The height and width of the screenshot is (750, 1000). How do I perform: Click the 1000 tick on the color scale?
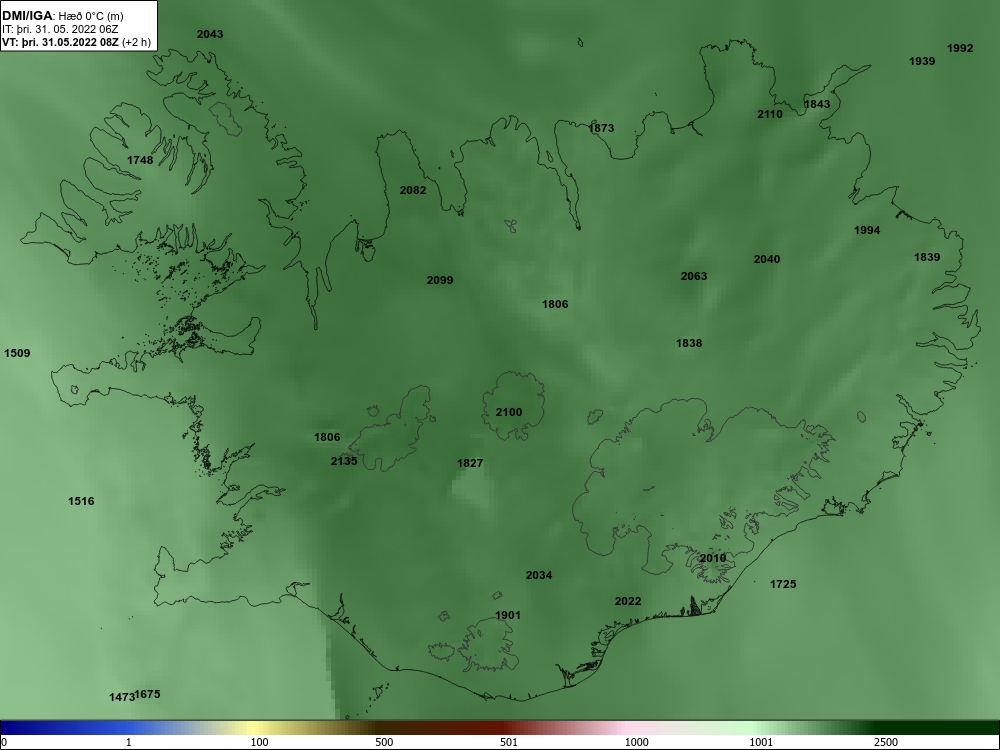click(x=636, y=742)
